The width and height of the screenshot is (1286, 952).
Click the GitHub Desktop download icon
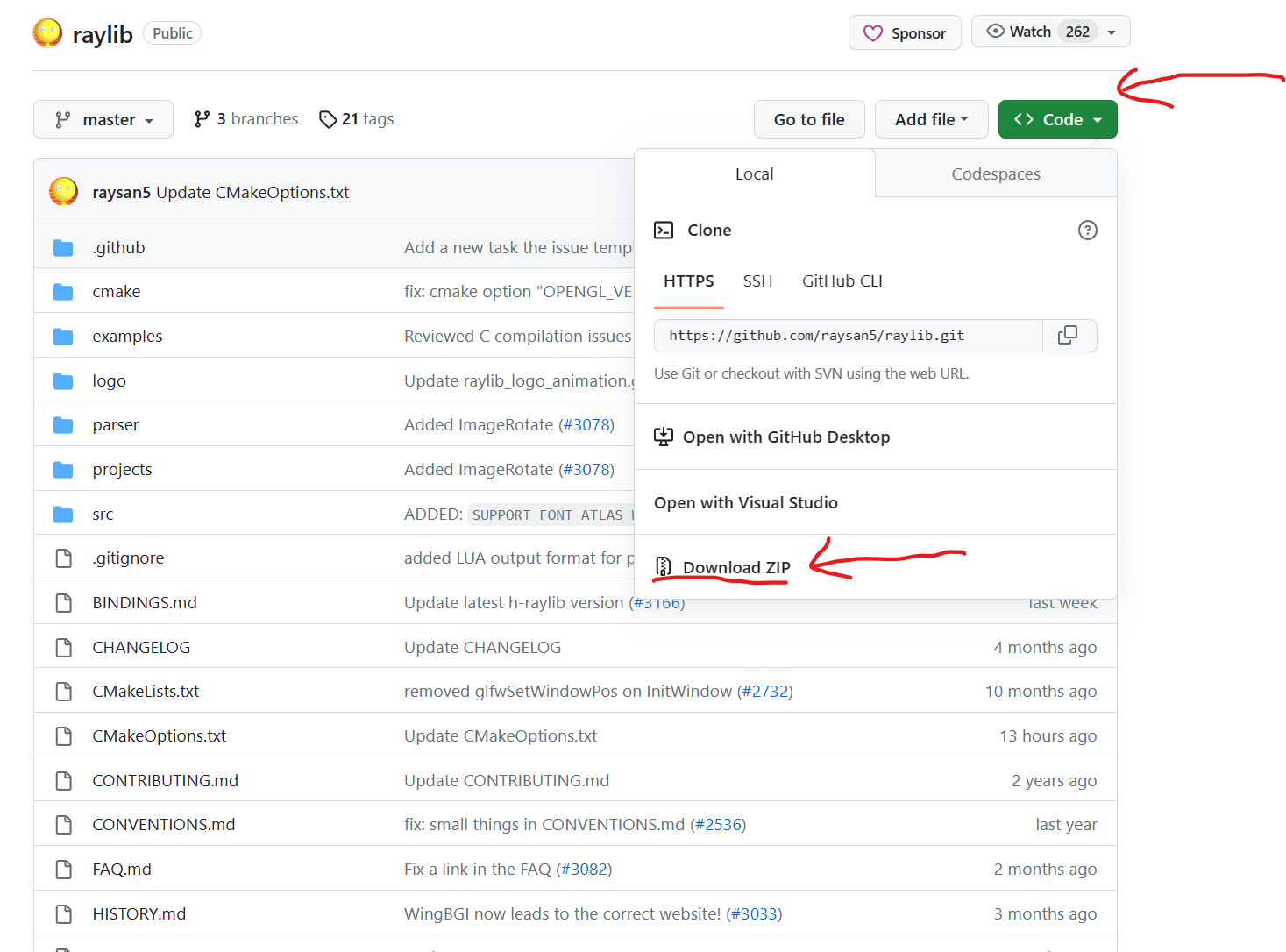664,437
